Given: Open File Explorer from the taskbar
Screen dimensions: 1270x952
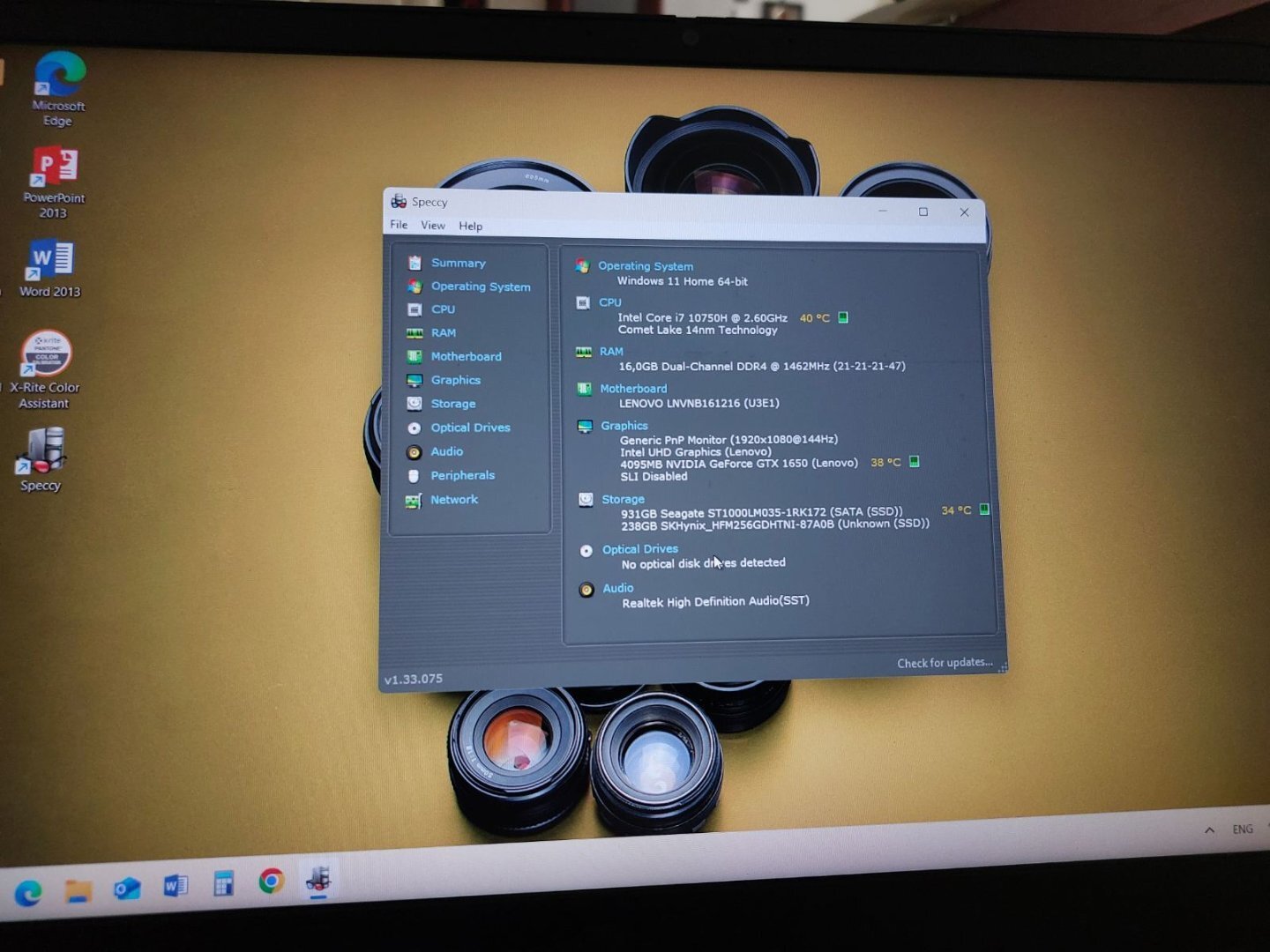Looking at the screenshot, I should tap(78, 891).
